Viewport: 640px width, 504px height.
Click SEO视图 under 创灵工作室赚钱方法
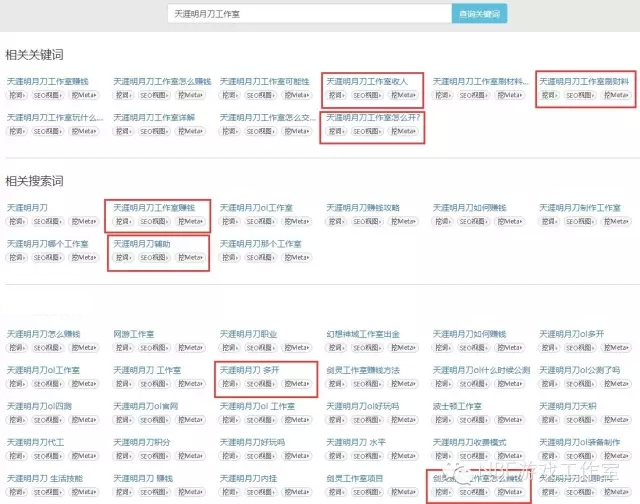tap(367, 383)
